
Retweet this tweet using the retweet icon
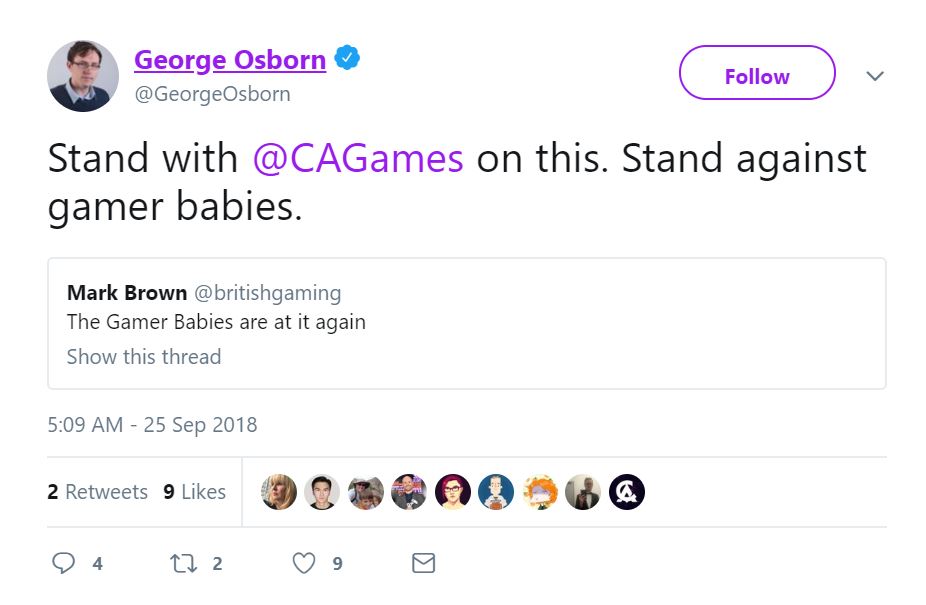[184, 564]
